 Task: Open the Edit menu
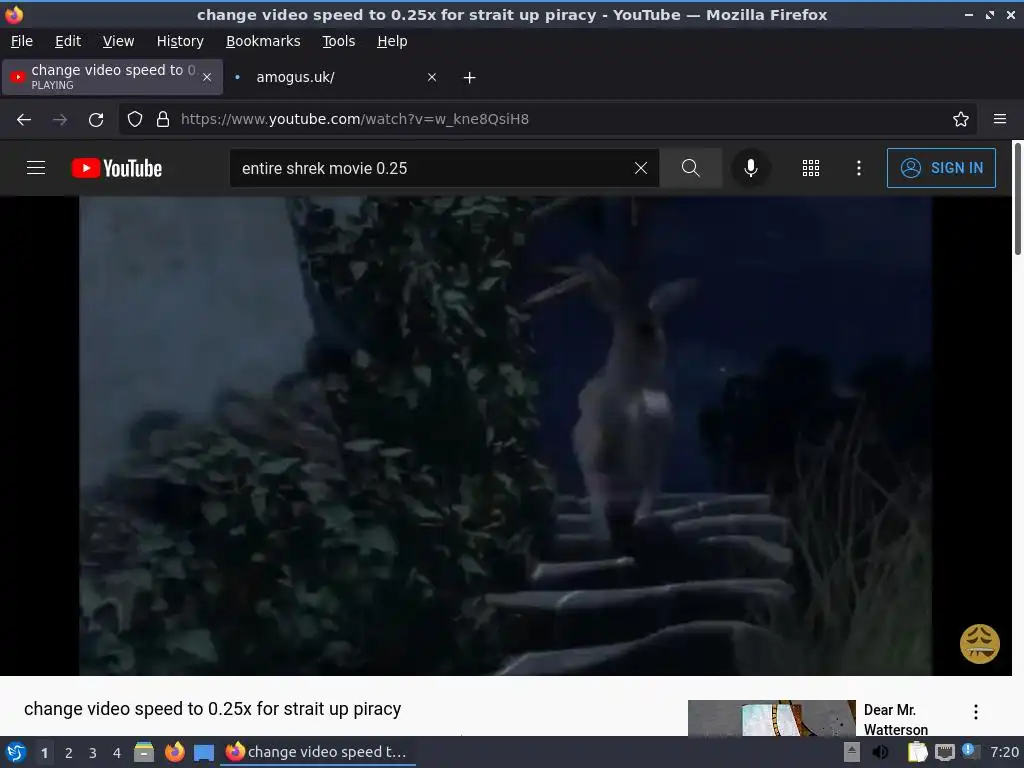(x=68, y=41)
